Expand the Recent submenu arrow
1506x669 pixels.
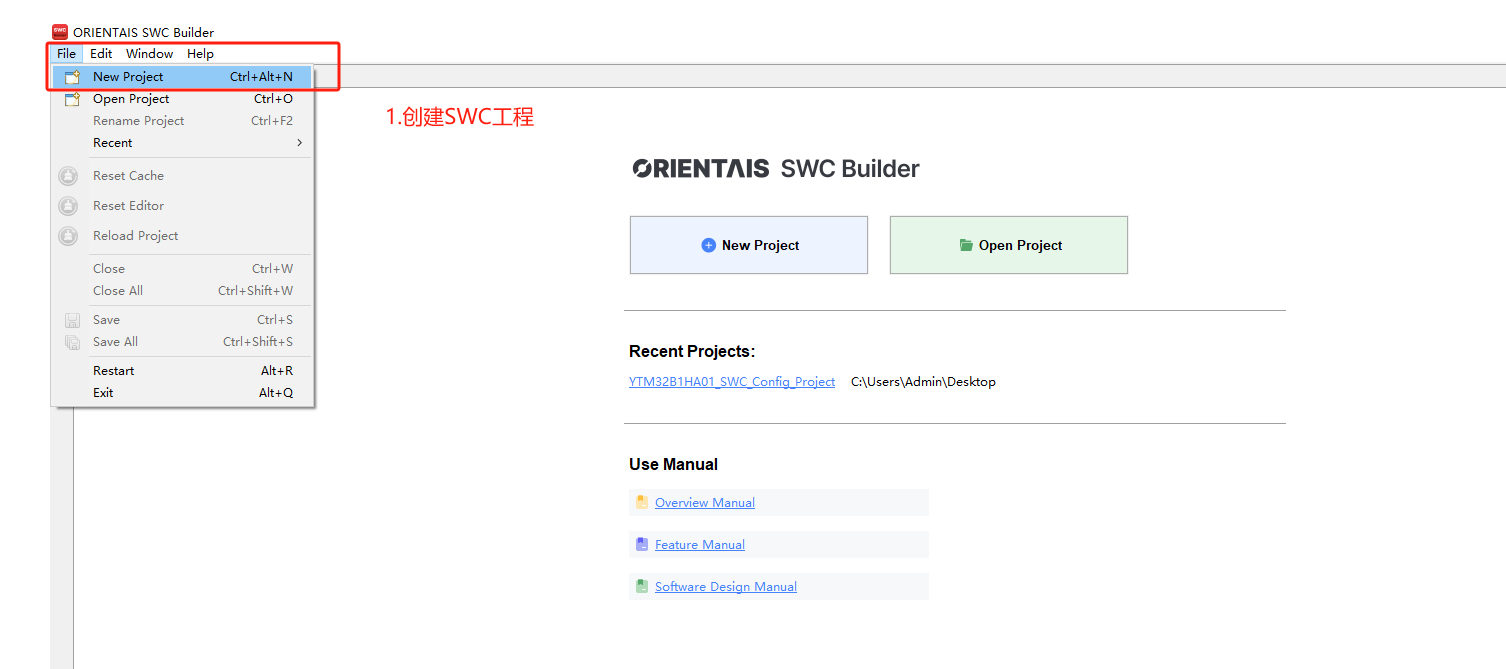pos(299,143)
